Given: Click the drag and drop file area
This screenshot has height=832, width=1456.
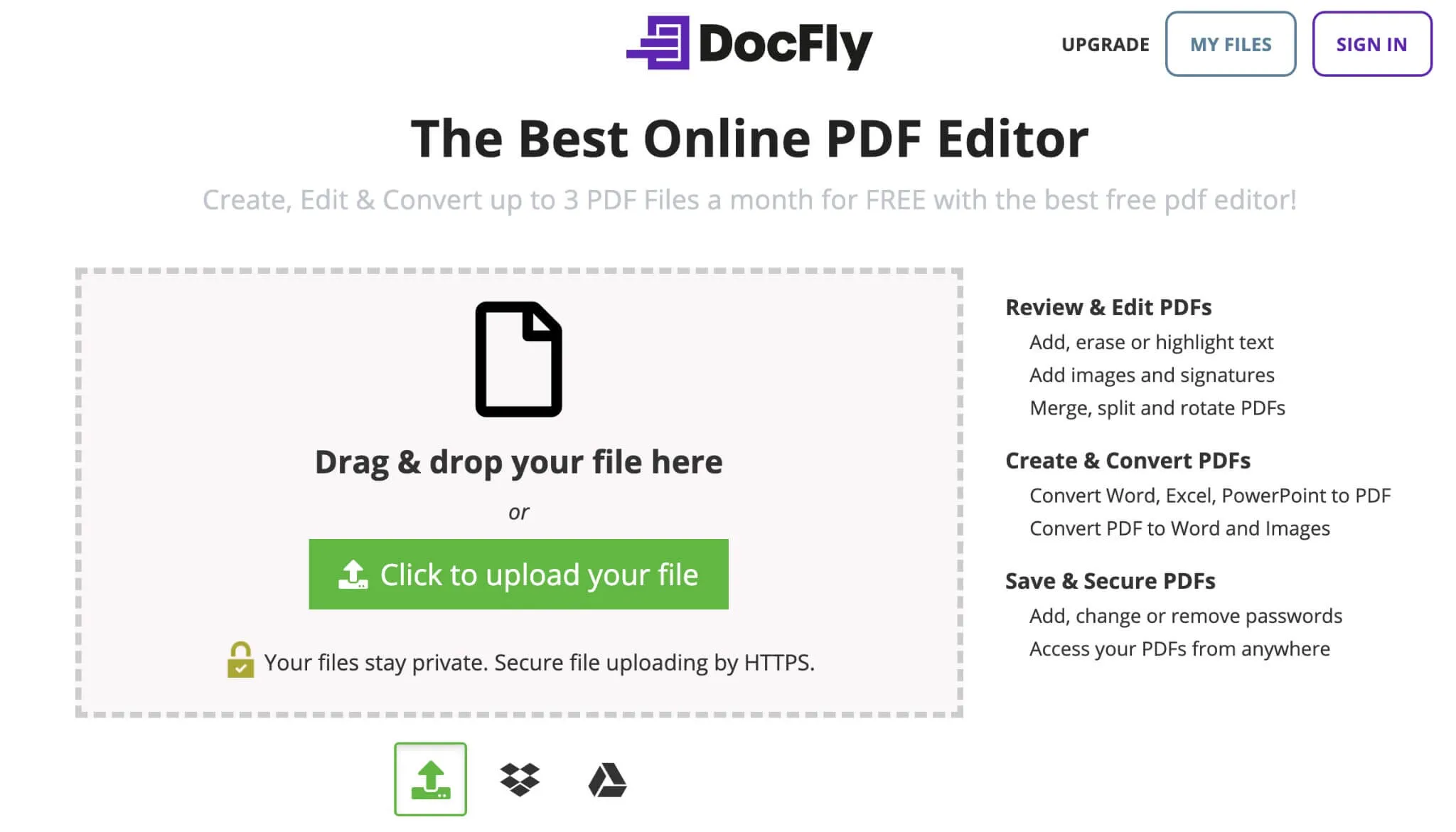Looking at the screenshot, I should [518, 491].
